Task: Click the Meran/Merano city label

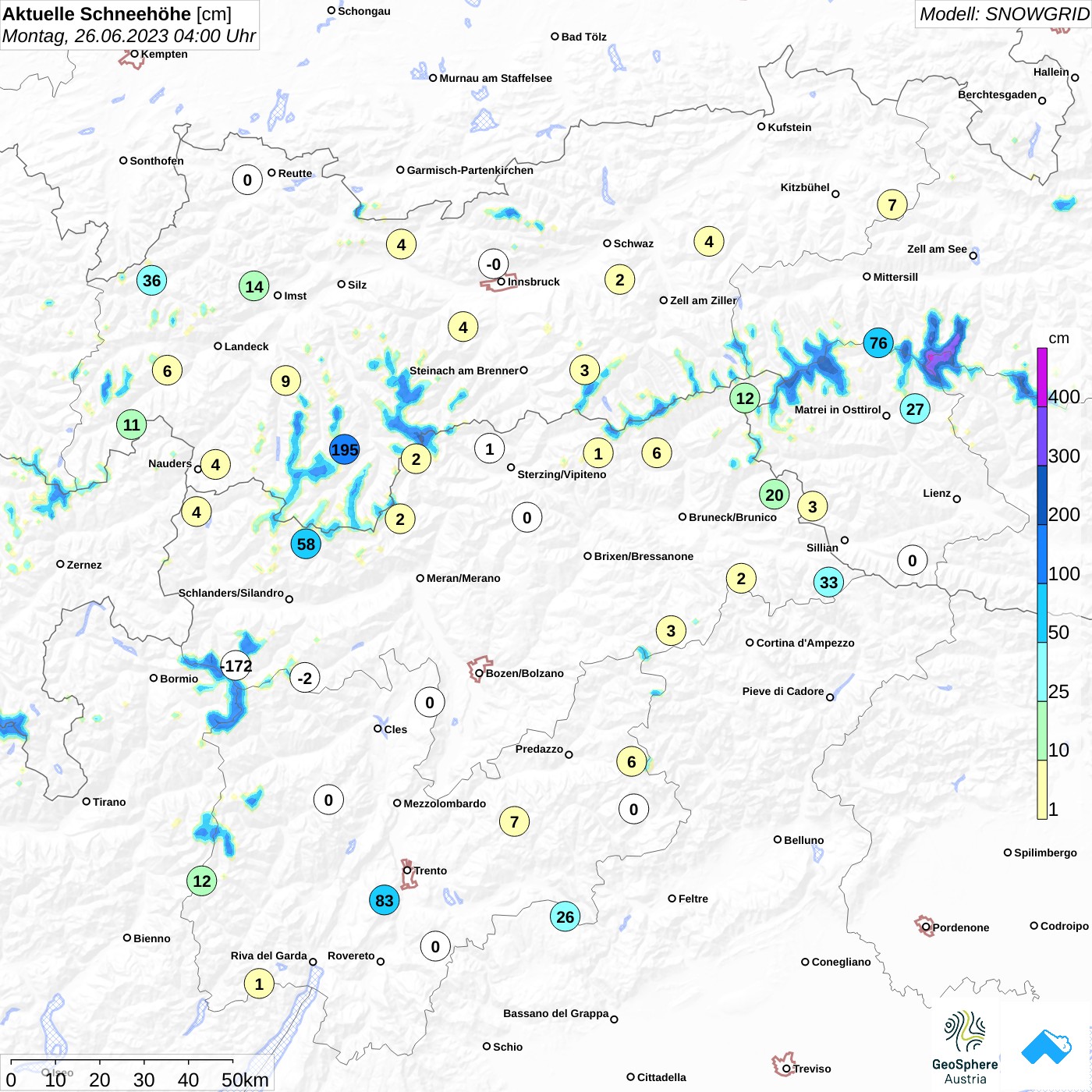Action: pyautogui.click(x=463, y=578)
